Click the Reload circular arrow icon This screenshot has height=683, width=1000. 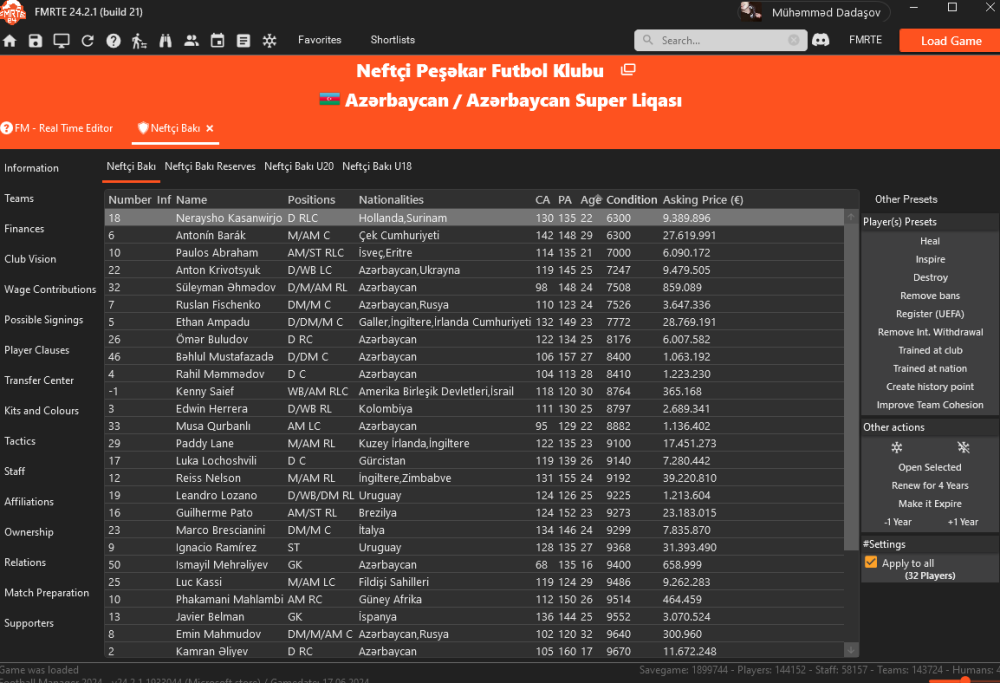pyautogui.click(x=87, y=41)
